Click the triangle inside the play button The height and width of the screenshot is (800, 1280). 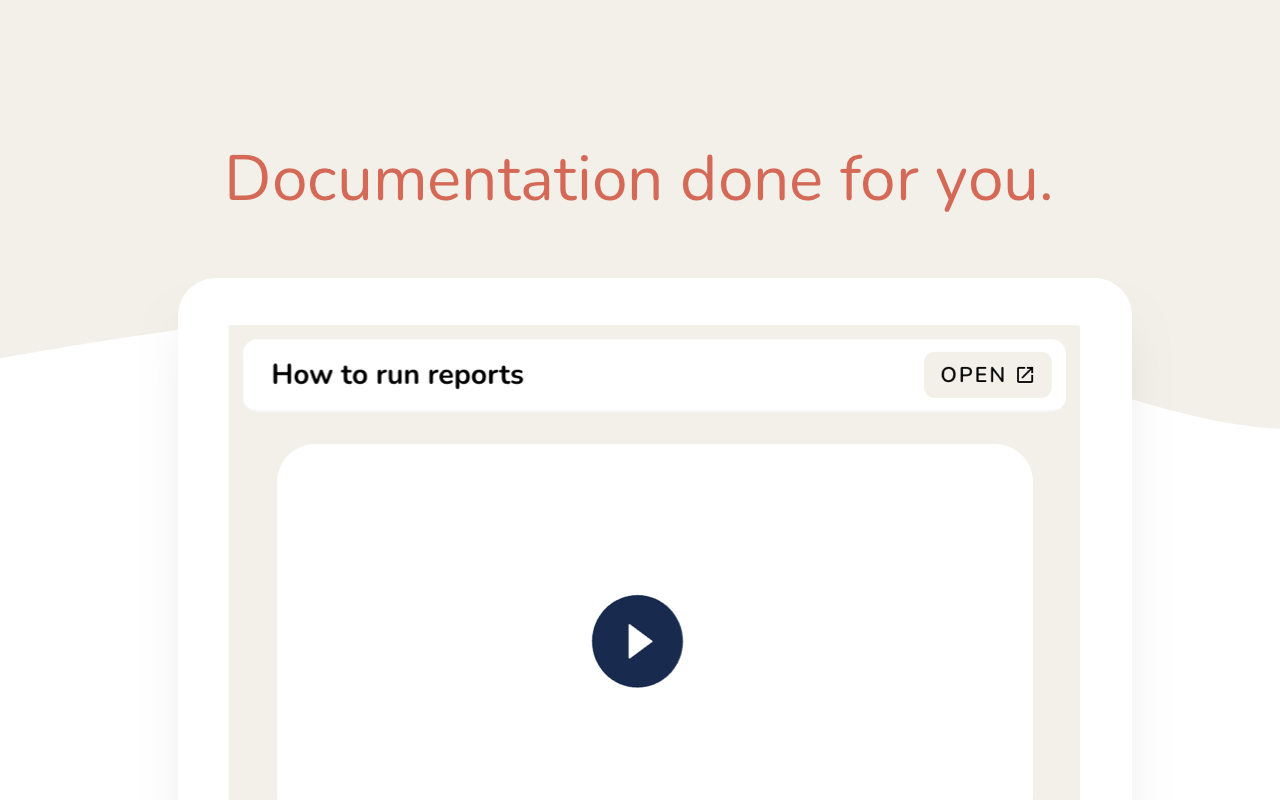[641, 641]
